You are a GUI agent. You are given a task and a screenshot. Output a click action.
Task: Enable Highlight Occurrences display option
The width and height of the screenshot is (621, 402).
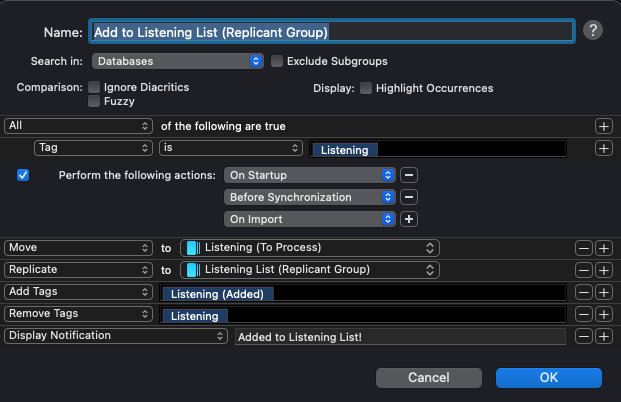(366, 88)
